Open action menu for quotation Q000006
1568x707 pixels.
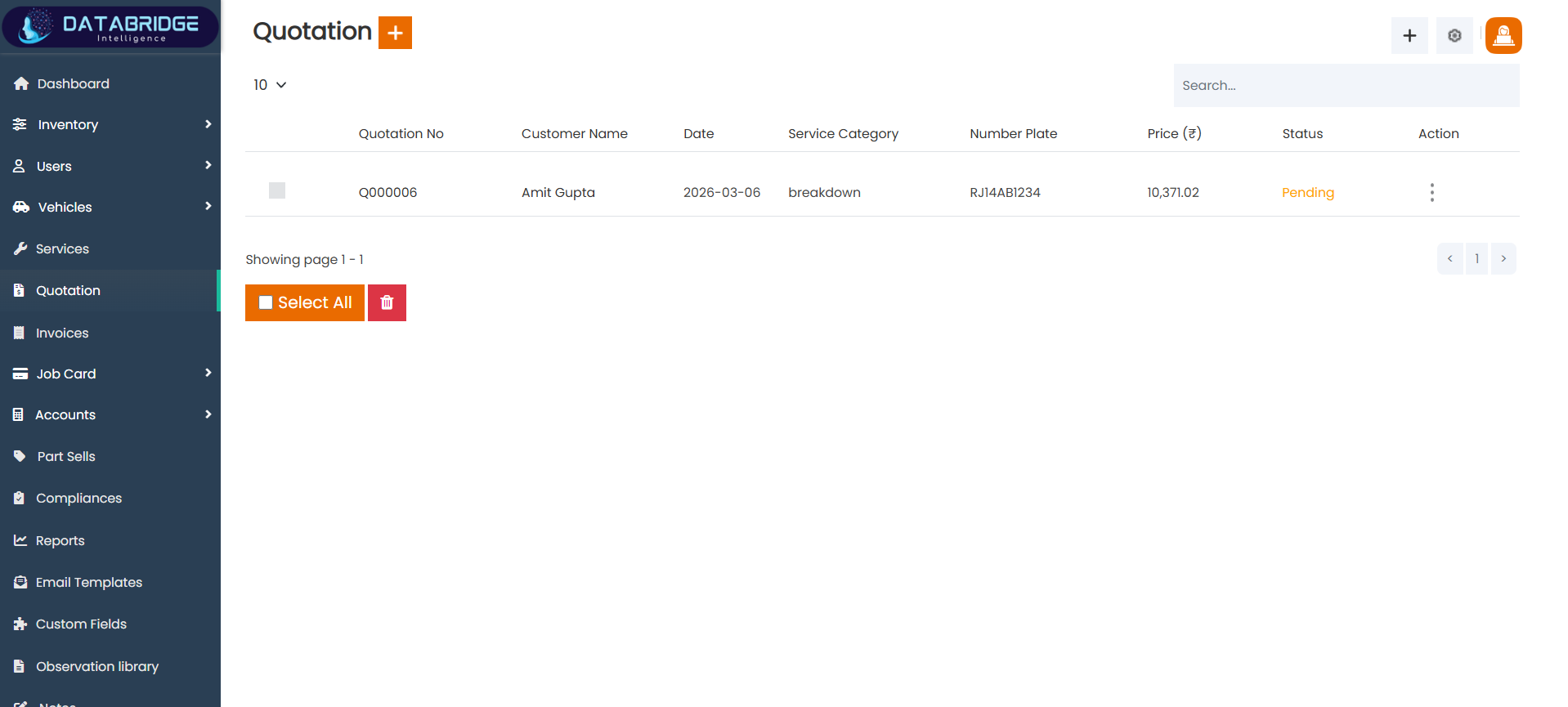(1431, 192)
